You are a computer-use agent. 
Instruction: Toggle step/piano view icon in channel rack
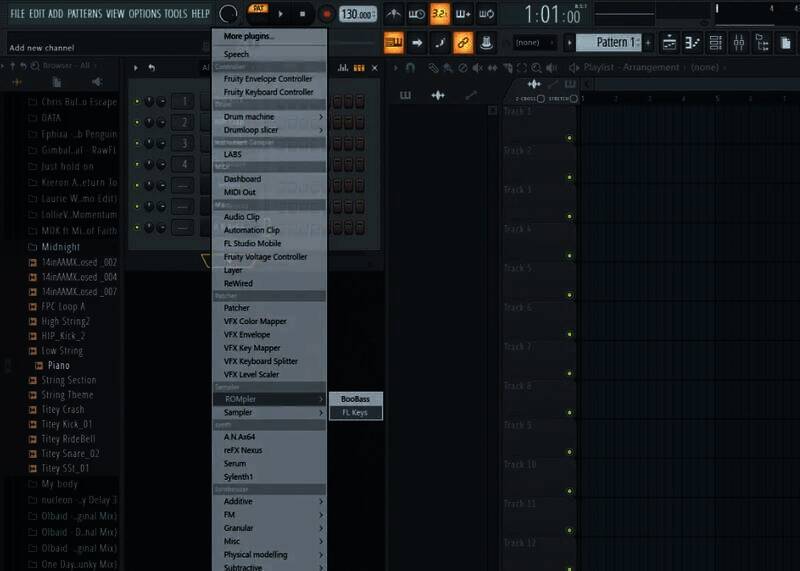click(359, 68)
